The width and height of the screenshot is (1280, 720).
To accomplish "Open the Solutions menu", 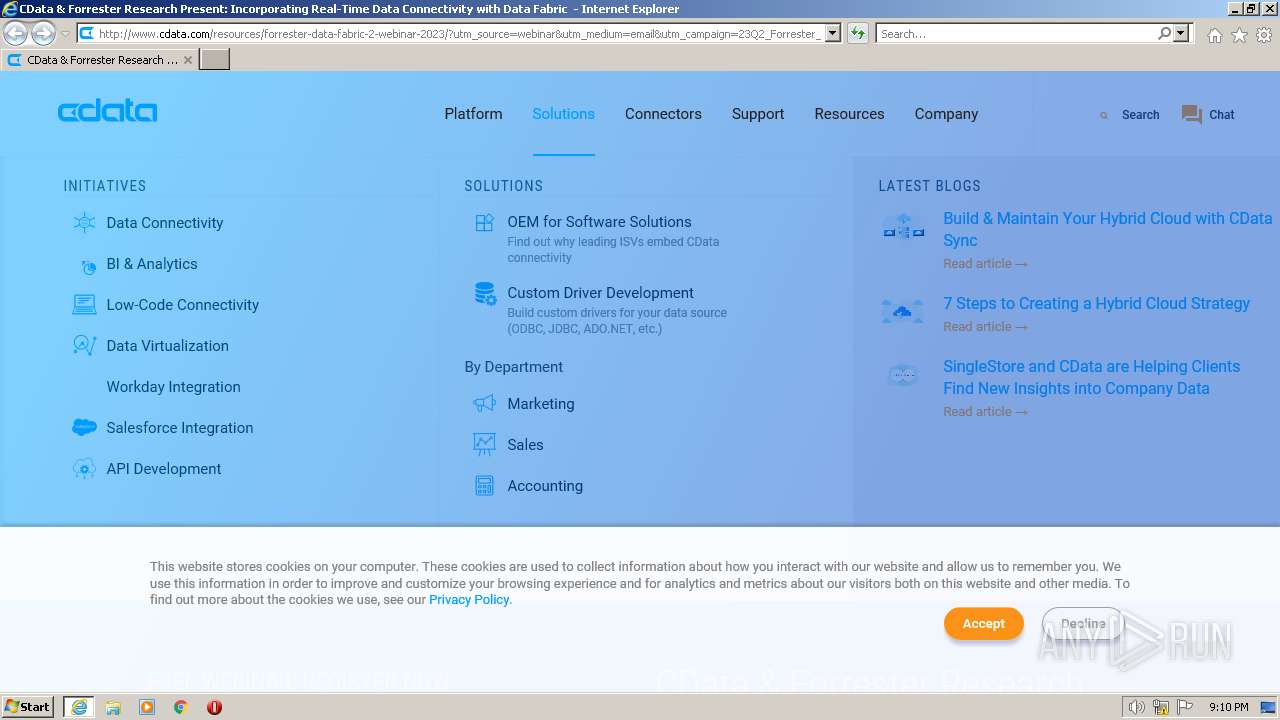I will [563, 114].
